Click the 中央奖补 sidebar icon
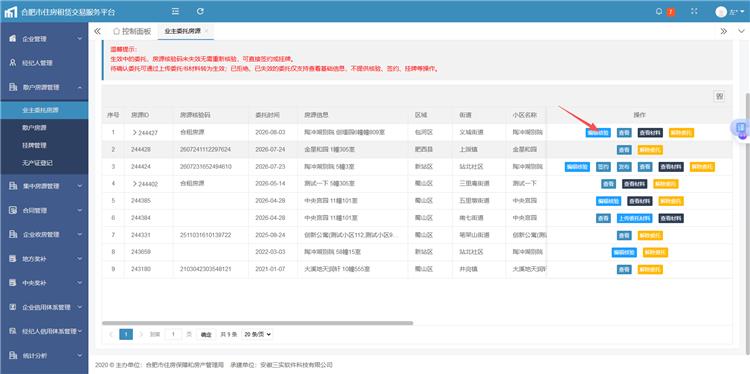Viewport: 750px width, 374px height. pyautogui.click(x=13, y=283)
